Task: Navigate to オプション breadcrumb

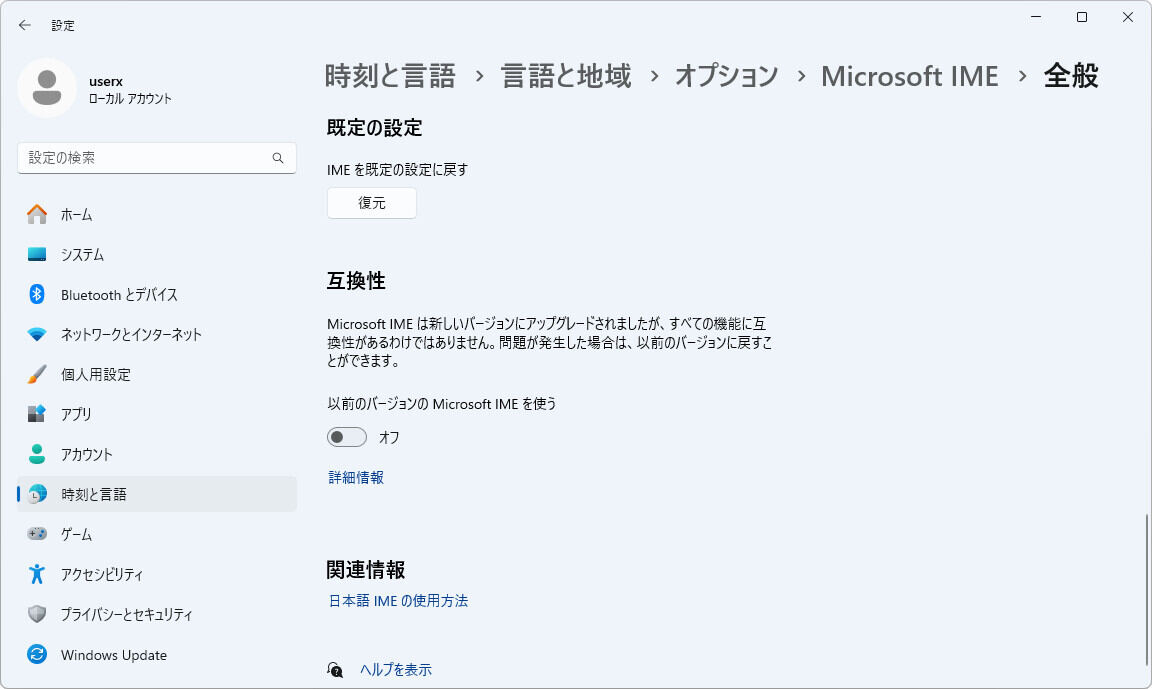Action: tap(727, 76)
